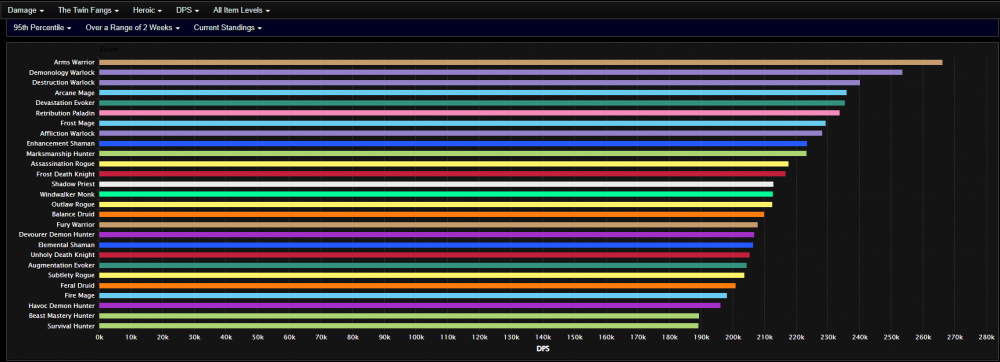Screen dimensions: 1000x362
Task: Click the Destruction Warlock bar
Action: point(480,83)
